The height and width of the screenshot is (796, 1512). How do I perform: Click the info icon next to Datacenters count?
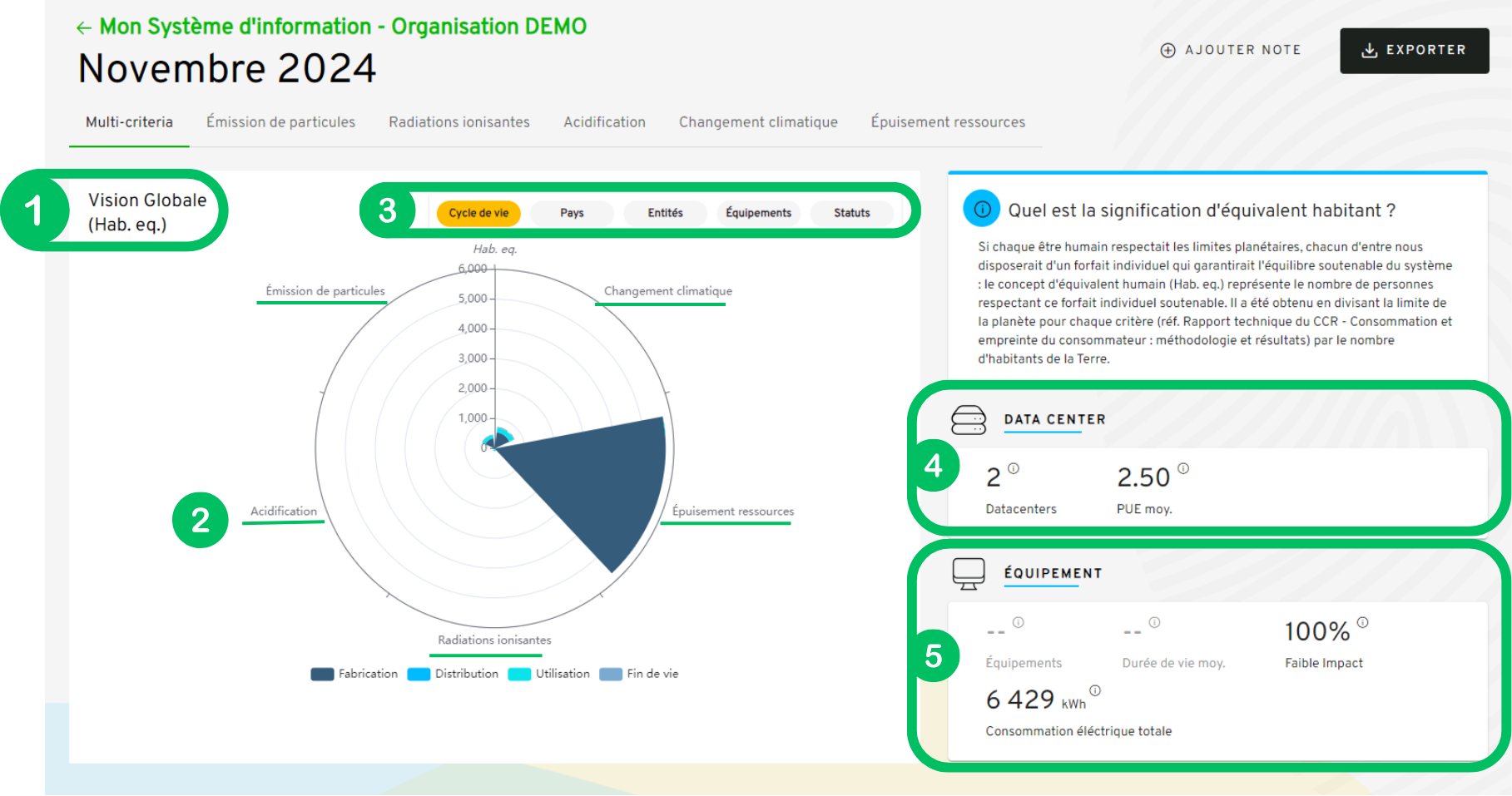[x=1014, y=468]
